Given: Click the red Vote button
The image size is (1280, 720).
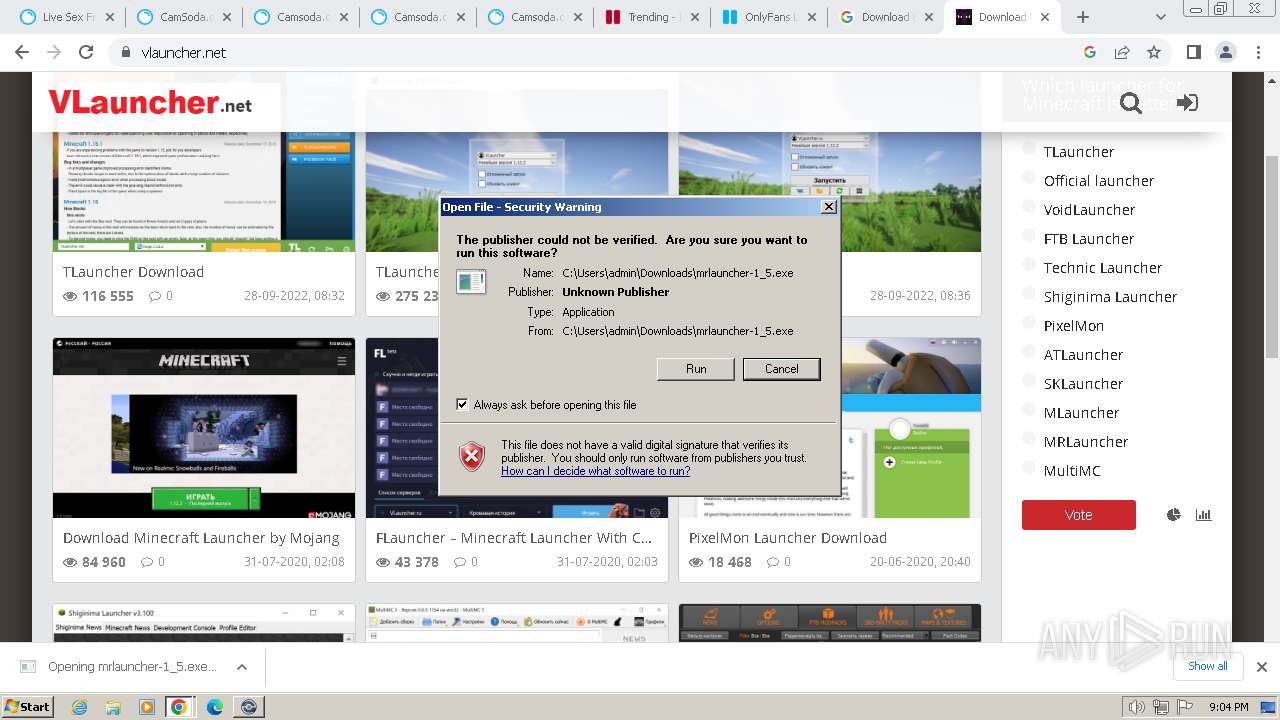Looking at the screenshot, I should pyautogui.click(x=1078, y=515).
